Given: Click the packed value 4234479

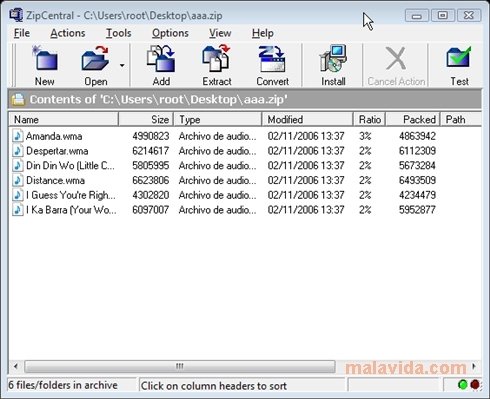Looking at the screenshot, I should click(x=417, y=195).
